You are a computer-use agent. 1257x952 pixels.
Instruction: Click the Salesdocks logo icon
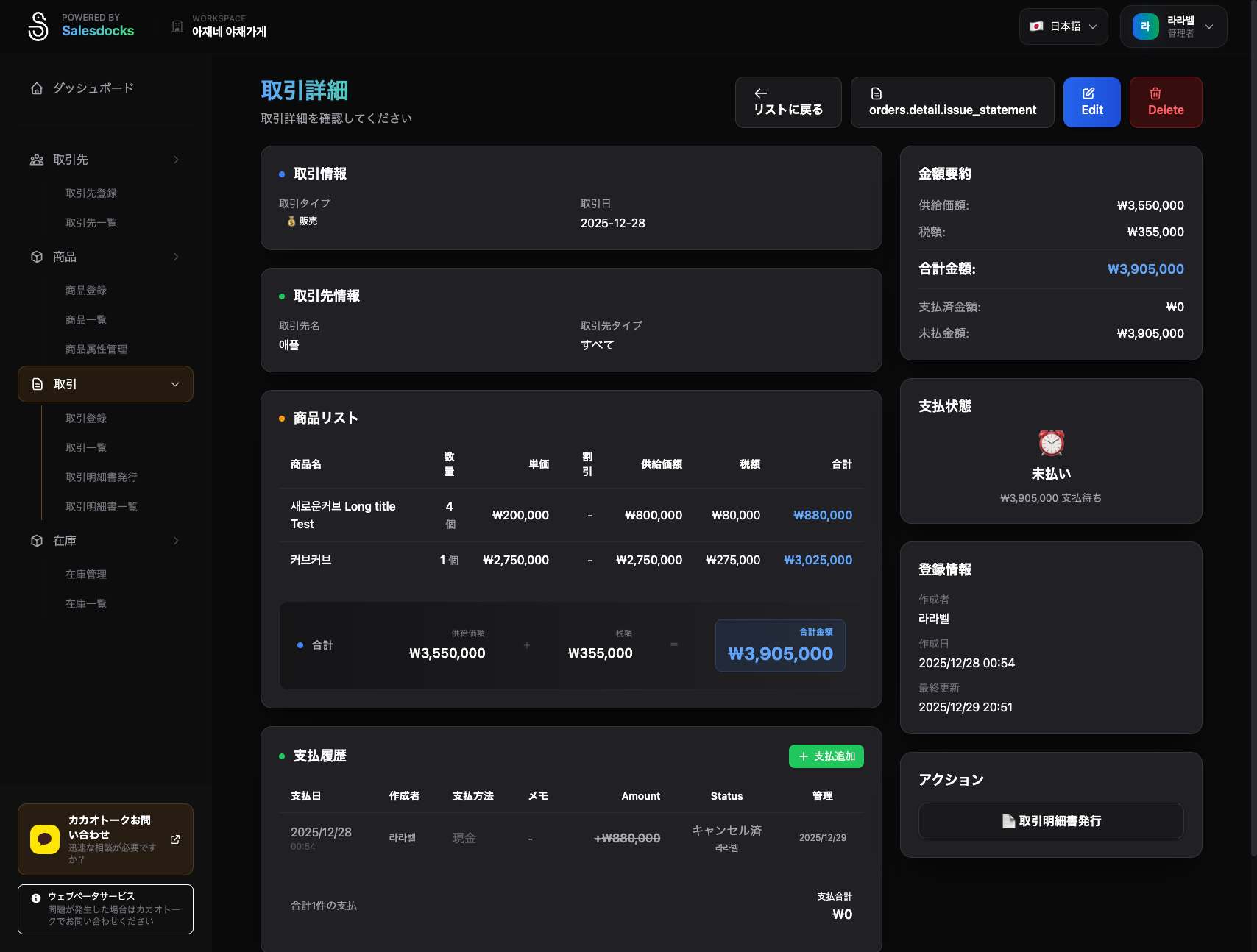[38, 26]
